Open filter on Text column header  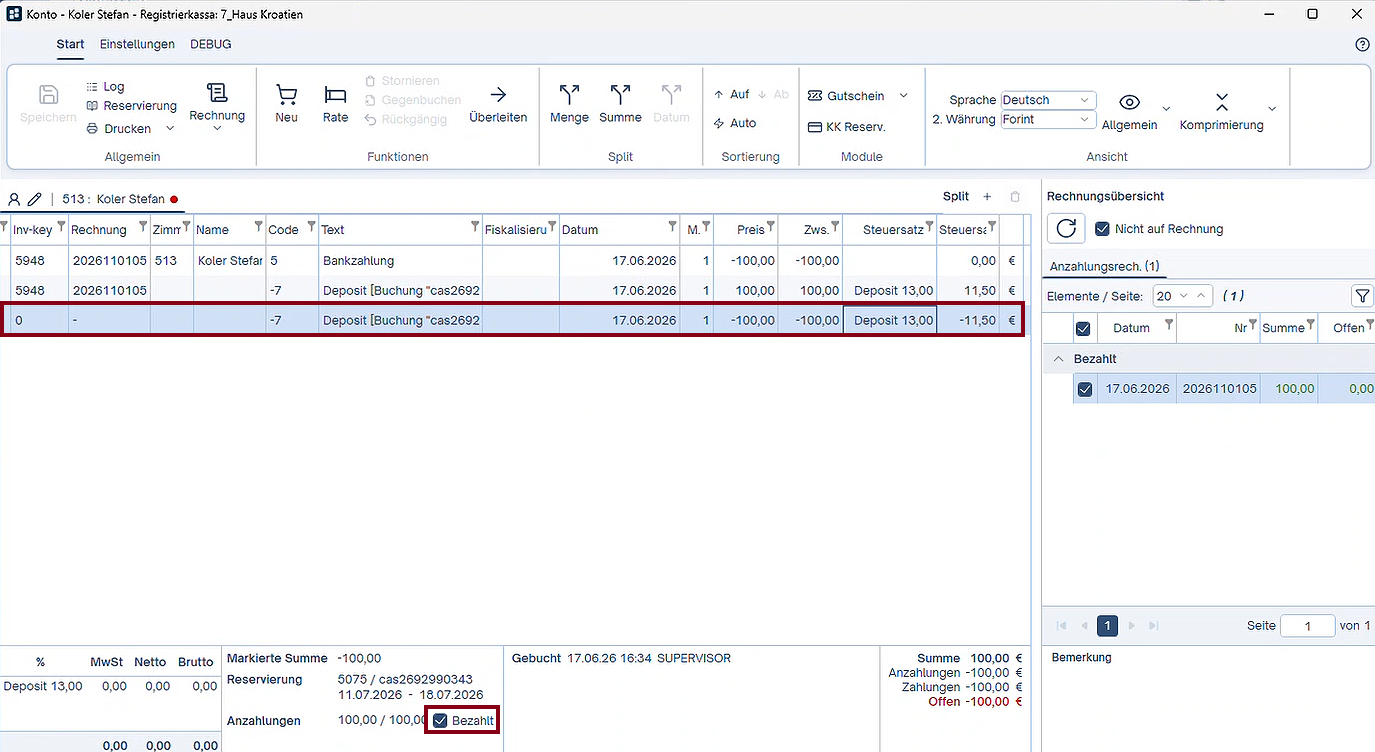click(475, 227)
